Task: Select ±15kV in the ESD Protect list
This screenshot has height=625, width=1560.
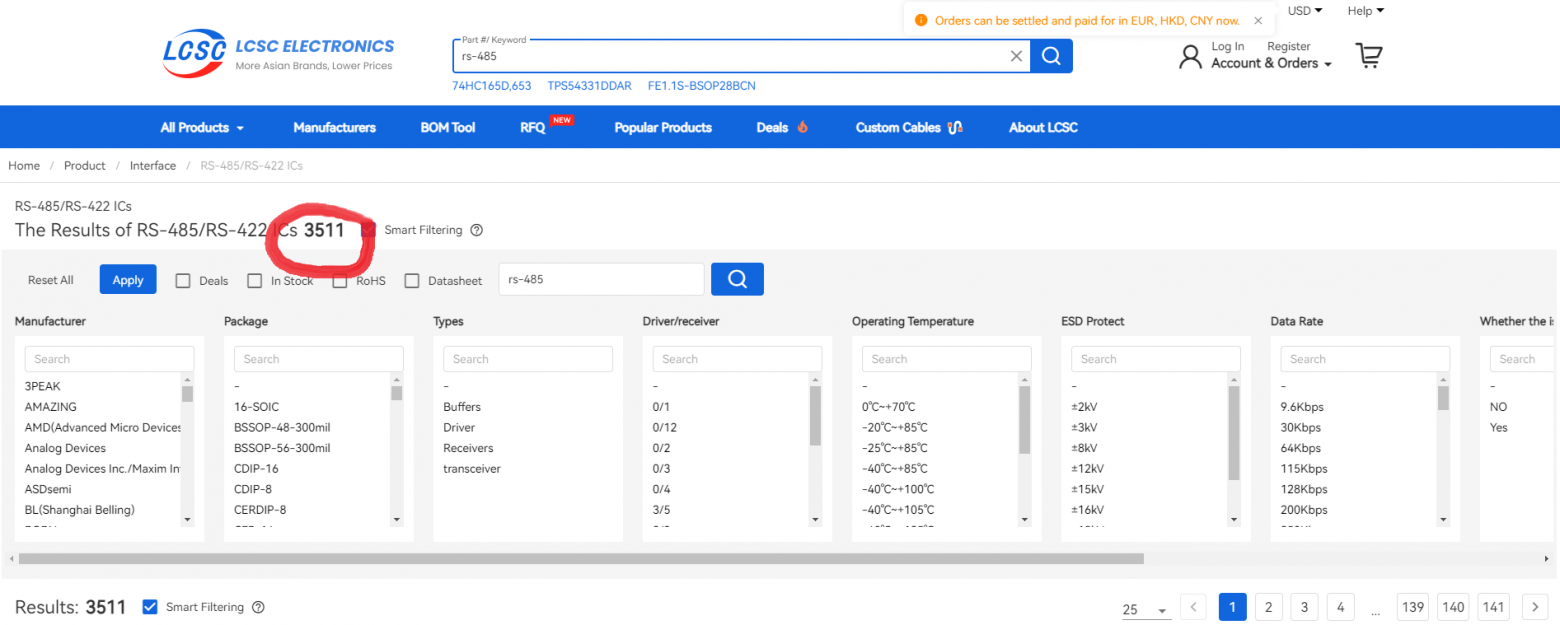Action: [x=1088, y=489]
